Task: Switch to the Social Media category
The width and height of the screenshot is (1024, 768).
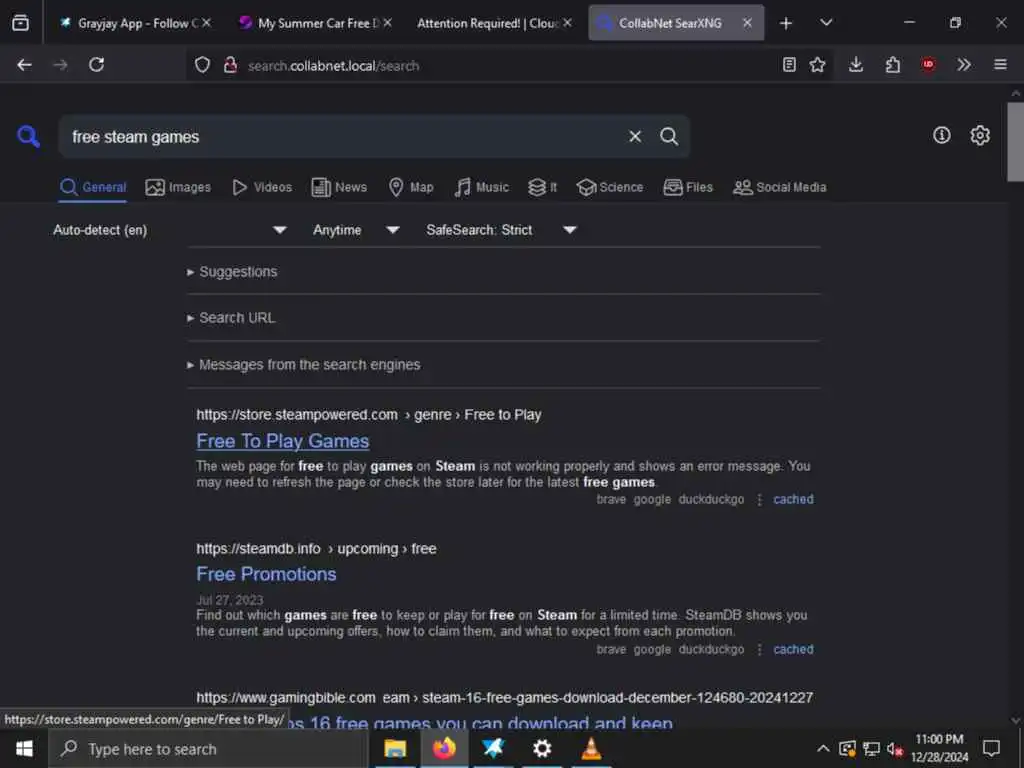Action: (x=779, y=187)
